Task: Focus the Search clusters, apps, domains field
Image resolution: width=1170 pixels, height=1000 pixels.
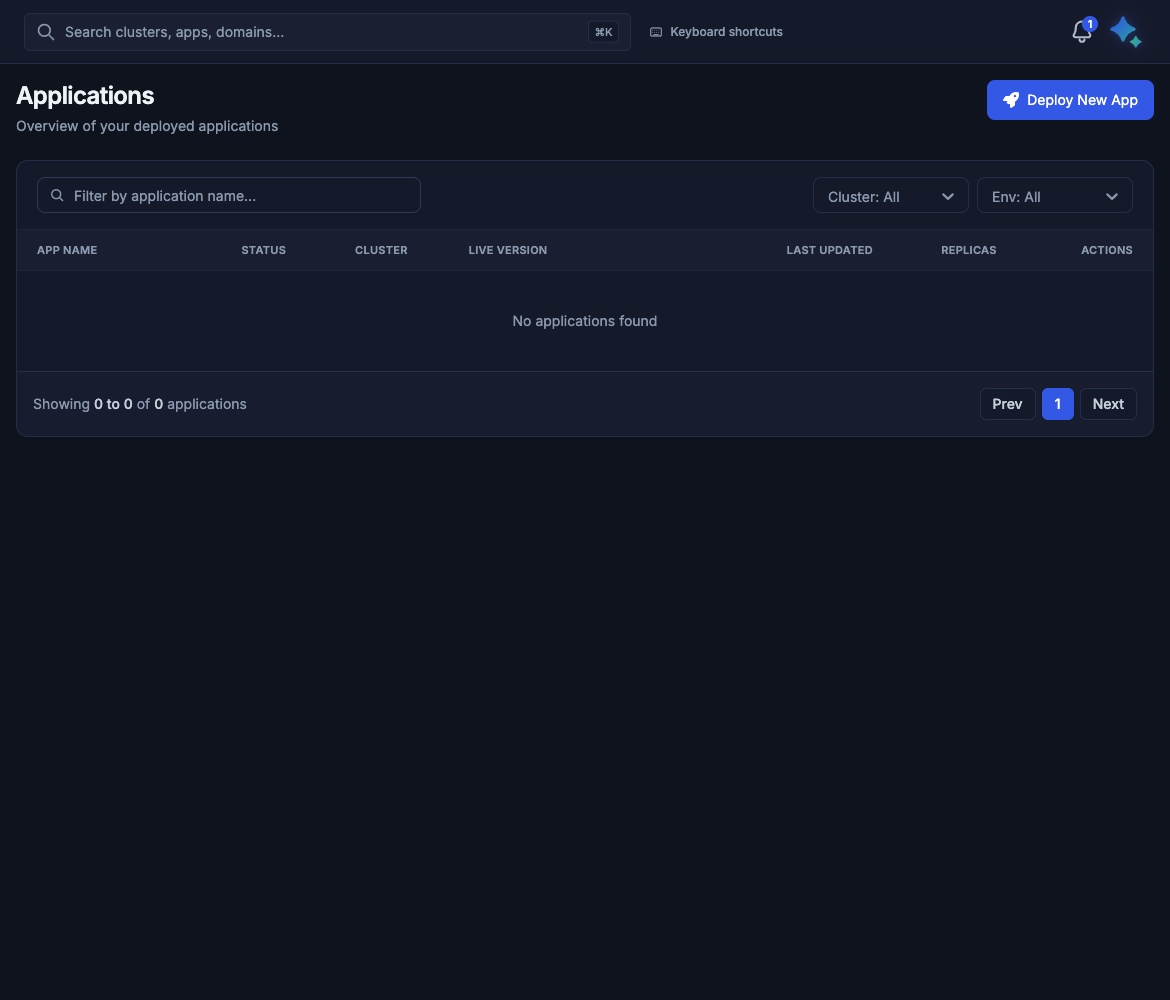Action: pos(327,32)
